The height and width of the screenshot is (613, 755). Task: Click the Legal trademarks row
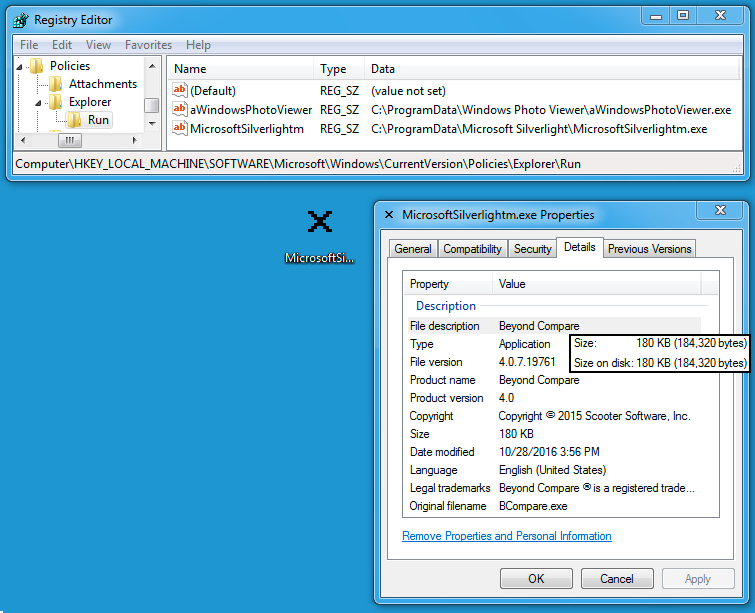554,488
